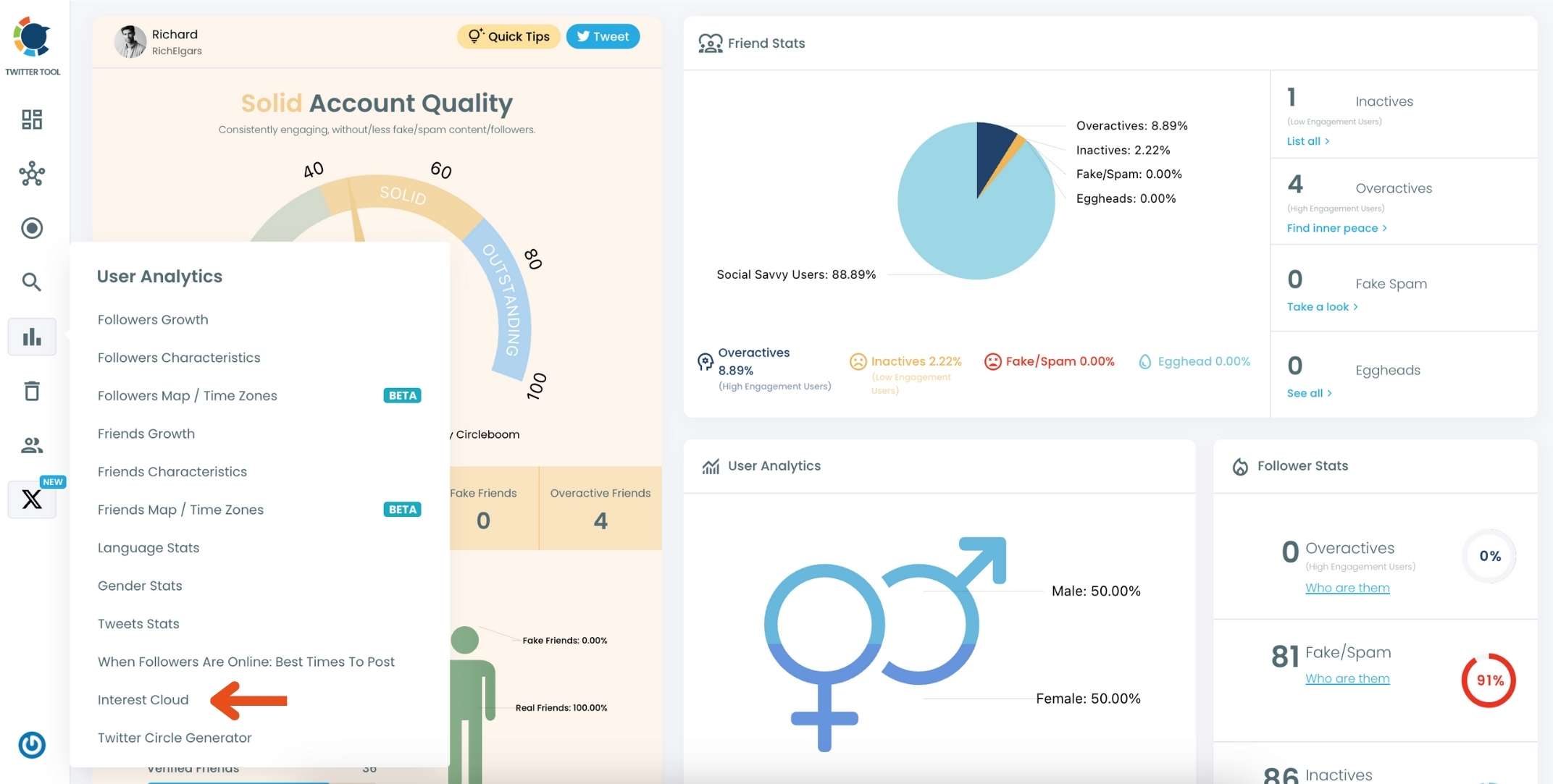Expand the Friends Map Time Zones item
The width and height of the screenshot is (1553, 784).
[x=180, y=509]
